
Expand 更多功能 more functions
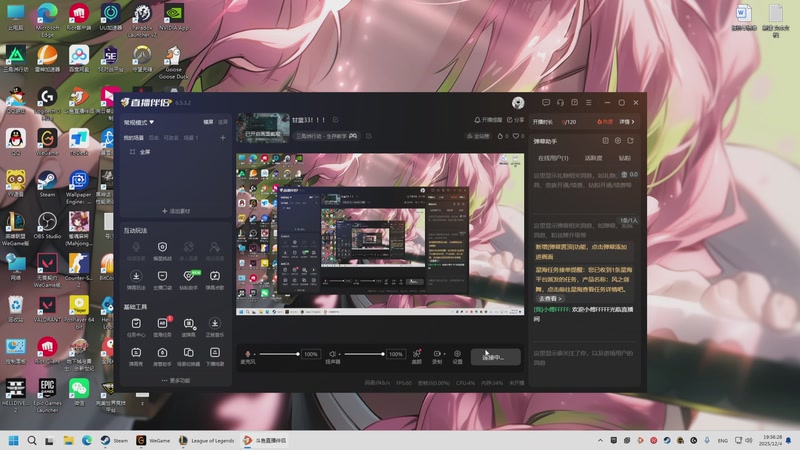tap(176, 380)
